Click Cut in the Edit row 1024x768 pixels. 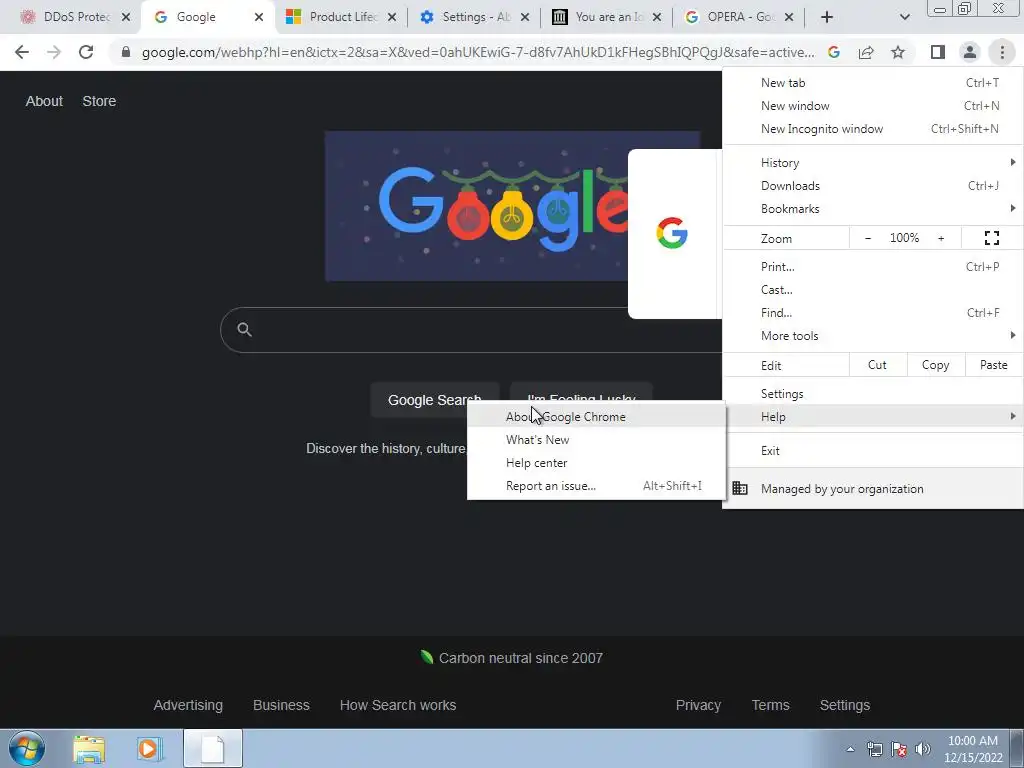(x=877, y=365)
